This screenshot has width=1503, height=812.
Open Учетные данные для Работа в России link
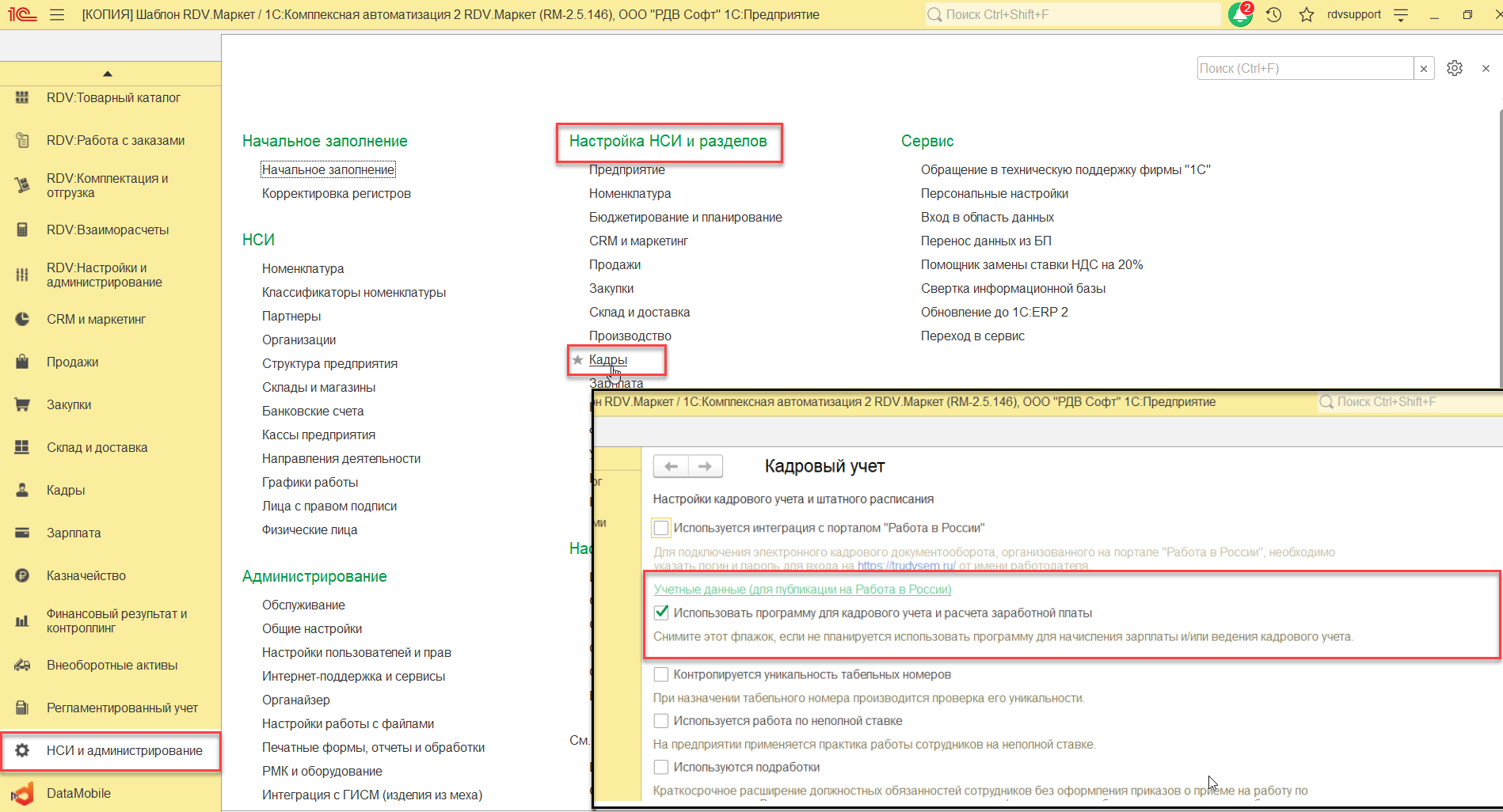pos(802,589)
